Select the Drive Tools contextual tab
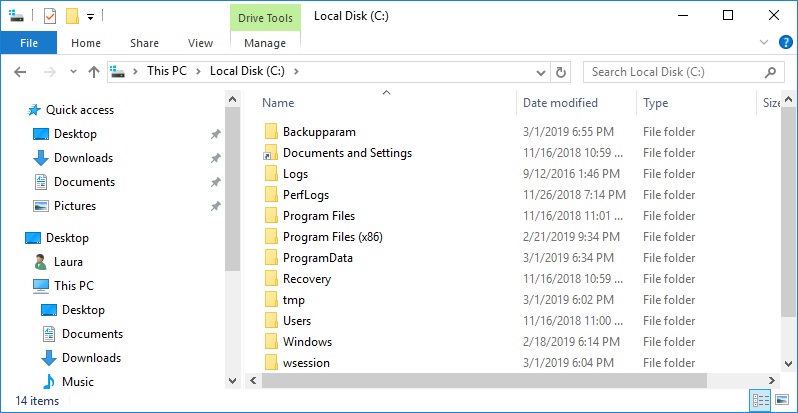This screenshot has height=413, width=798. (x=265, y=18)
